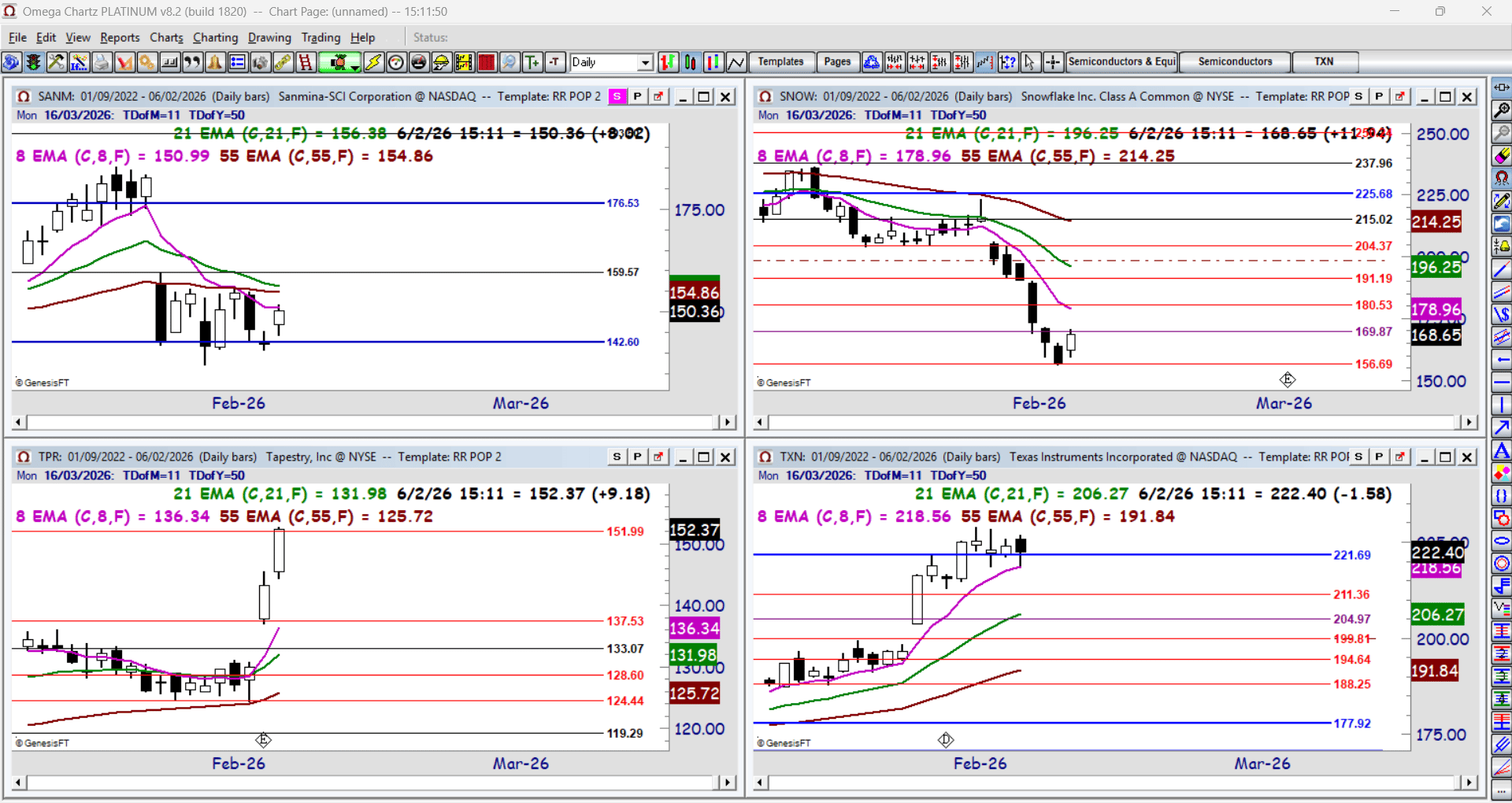Open the Pages dropdown button

(x=837, y=61)
